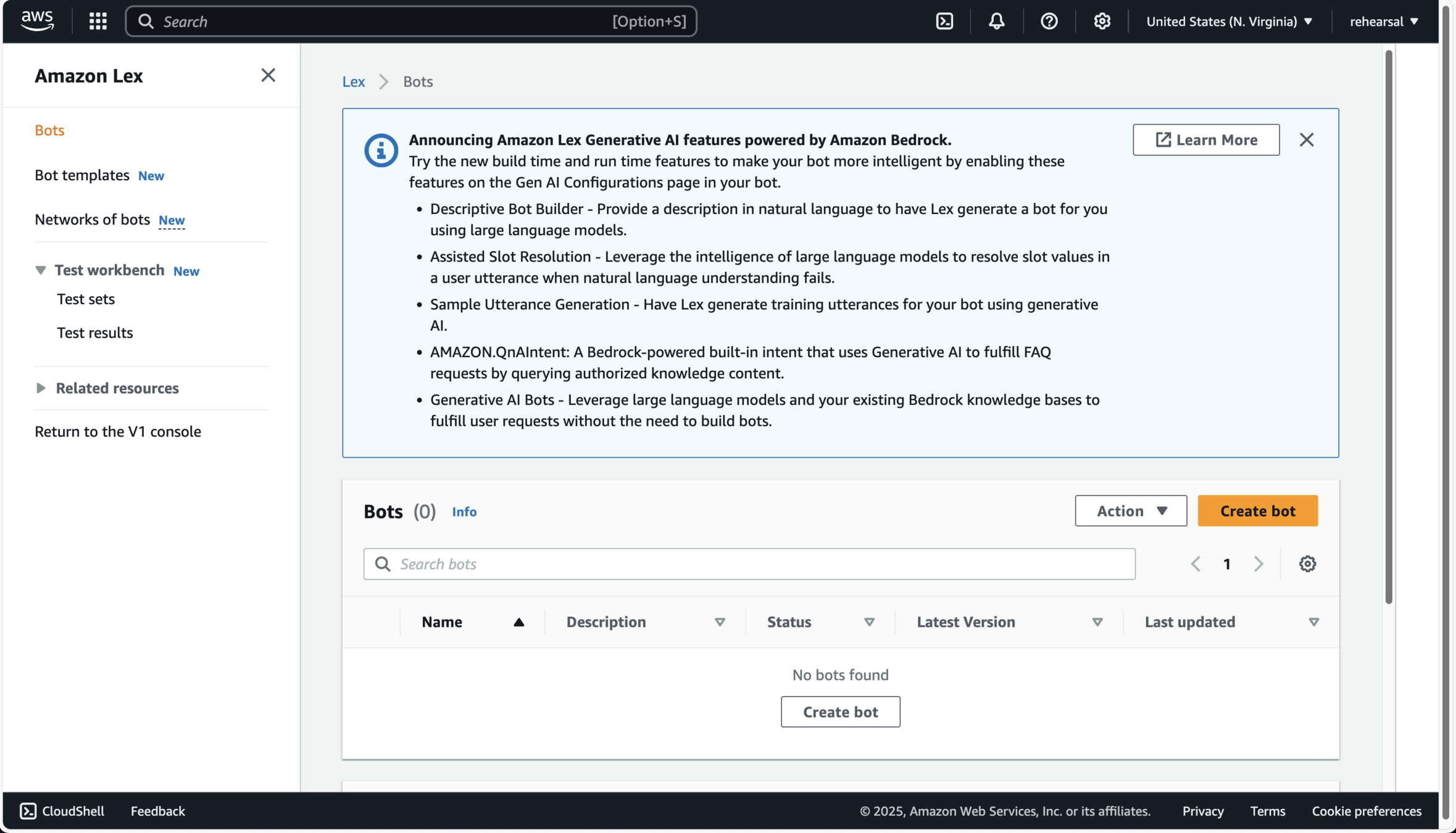Click the orange Create bot button
The height and width of the screenshot is (833, 1456).
point(1257,511)
